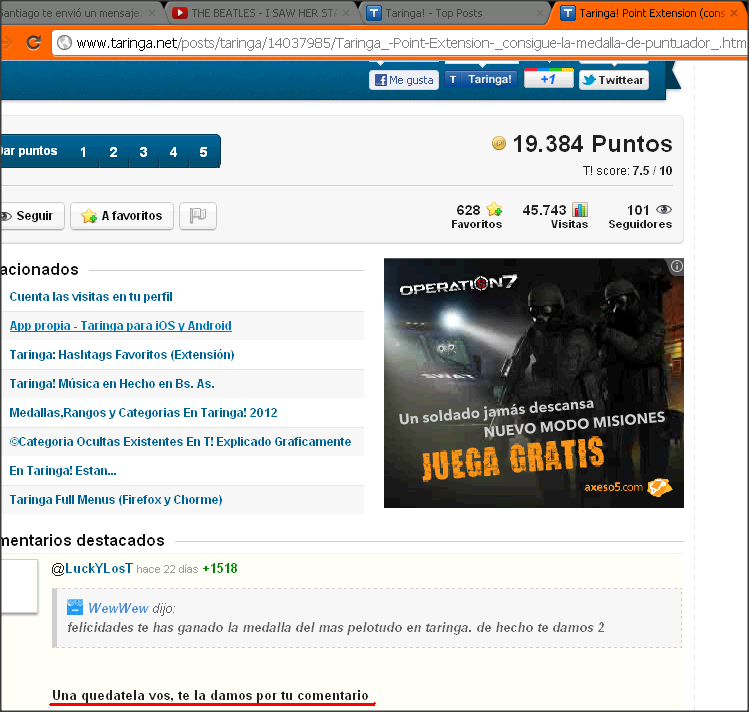Open related post Cuenta las visitas en tu perfil
This screenshot has height=712, width=749.
91,297
